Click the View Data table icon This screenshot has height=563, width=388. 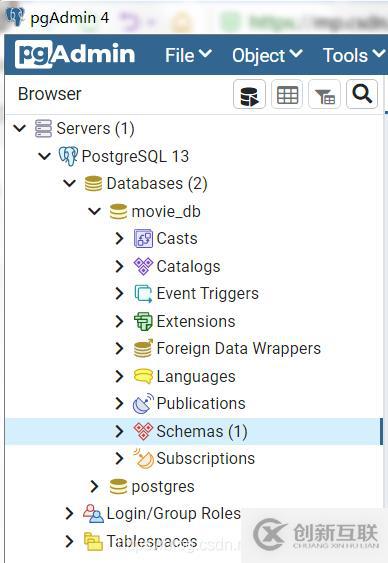point(287,94)
